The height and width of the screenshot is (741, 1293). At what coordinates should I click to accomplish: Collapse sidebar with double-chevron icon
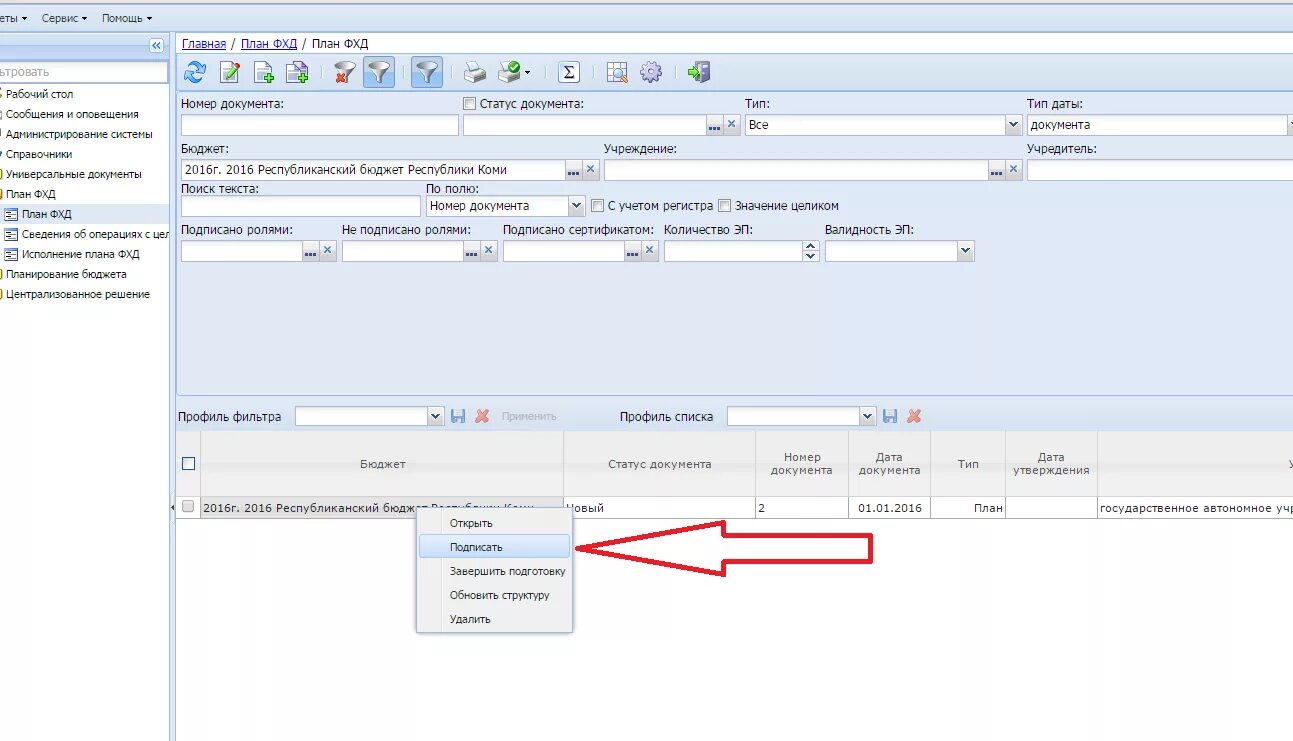[x=156, y=45]
